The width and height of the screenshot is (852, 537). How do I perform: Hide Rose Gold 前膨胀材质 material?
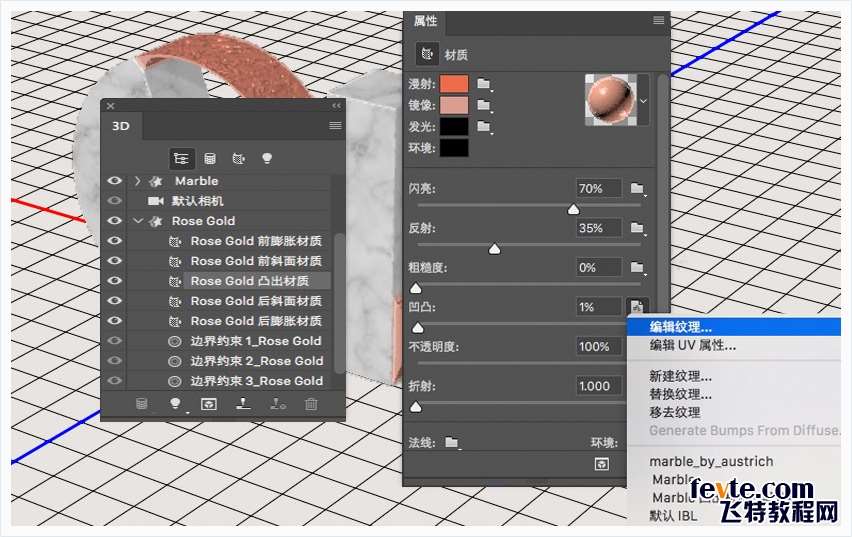115,241
